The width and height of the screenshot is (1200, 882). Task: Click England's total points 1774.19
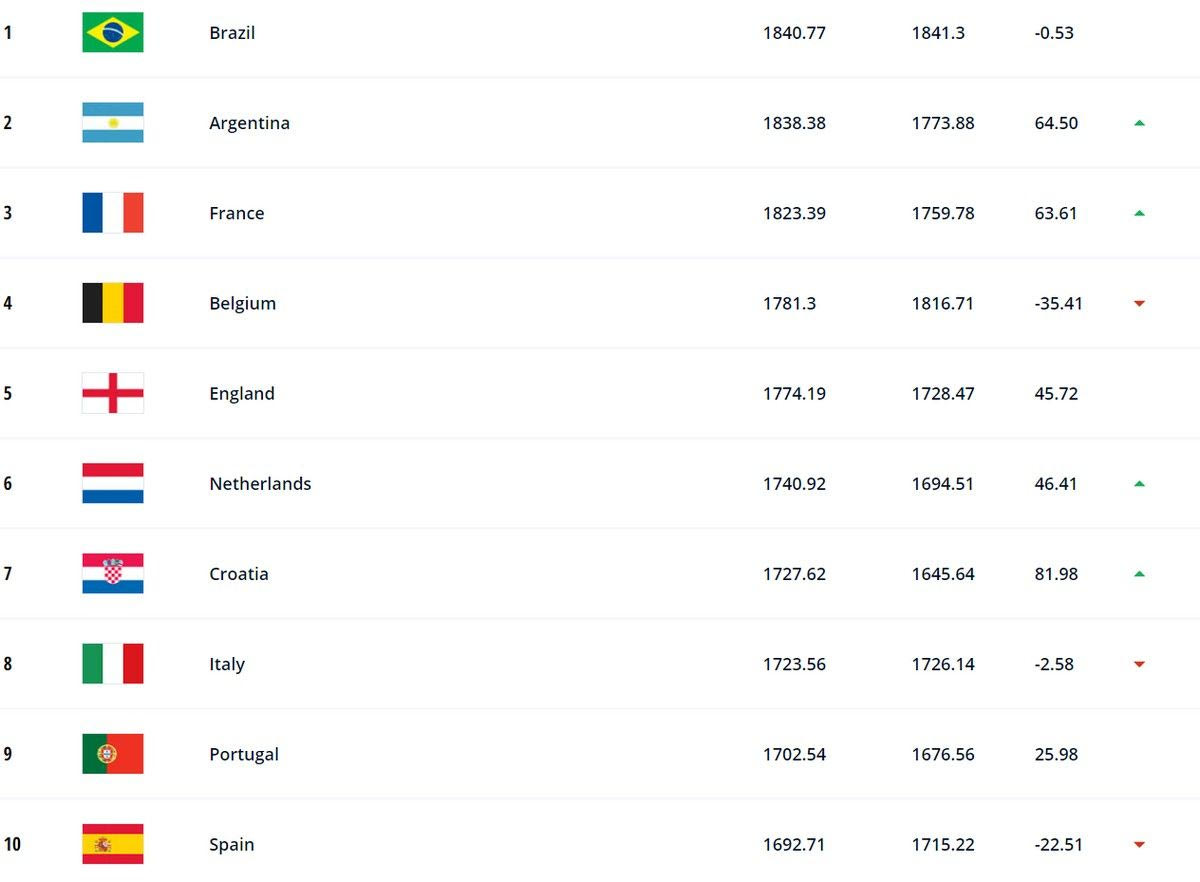[x=794, y=393]
